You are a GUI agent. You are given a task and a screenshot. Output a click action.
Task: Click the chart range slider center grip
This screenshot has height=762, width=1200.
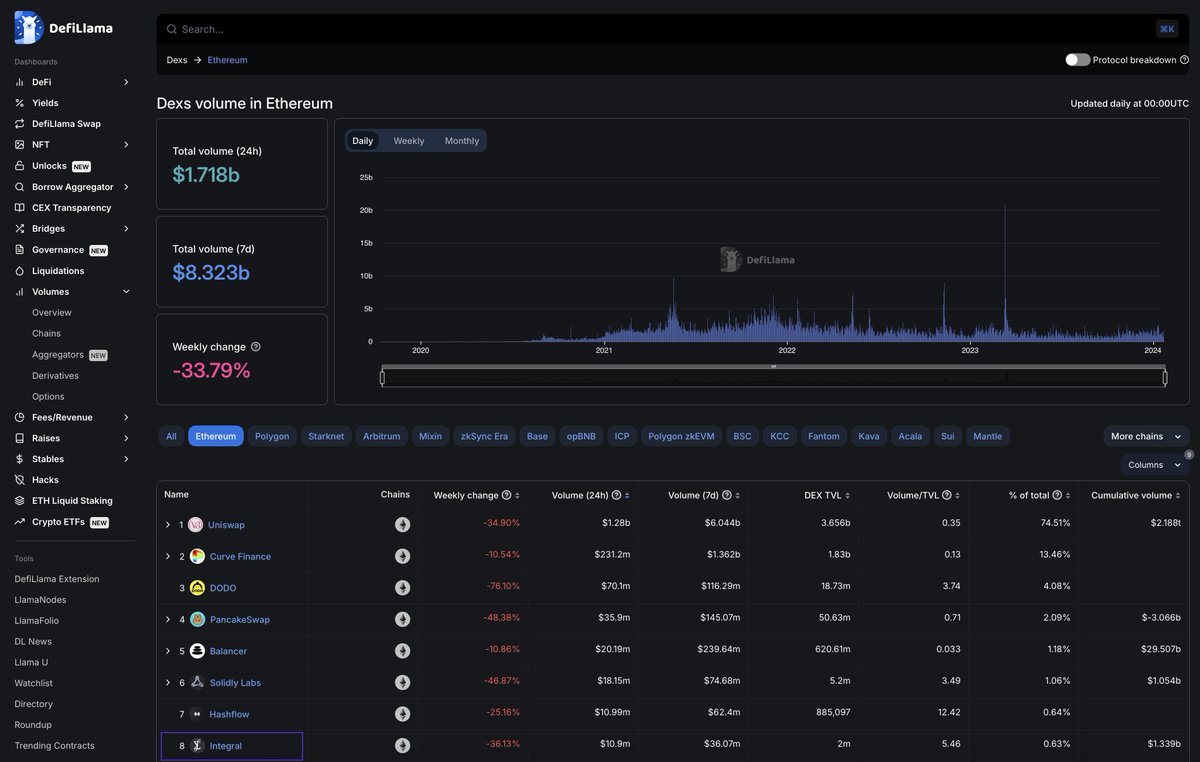773,367
